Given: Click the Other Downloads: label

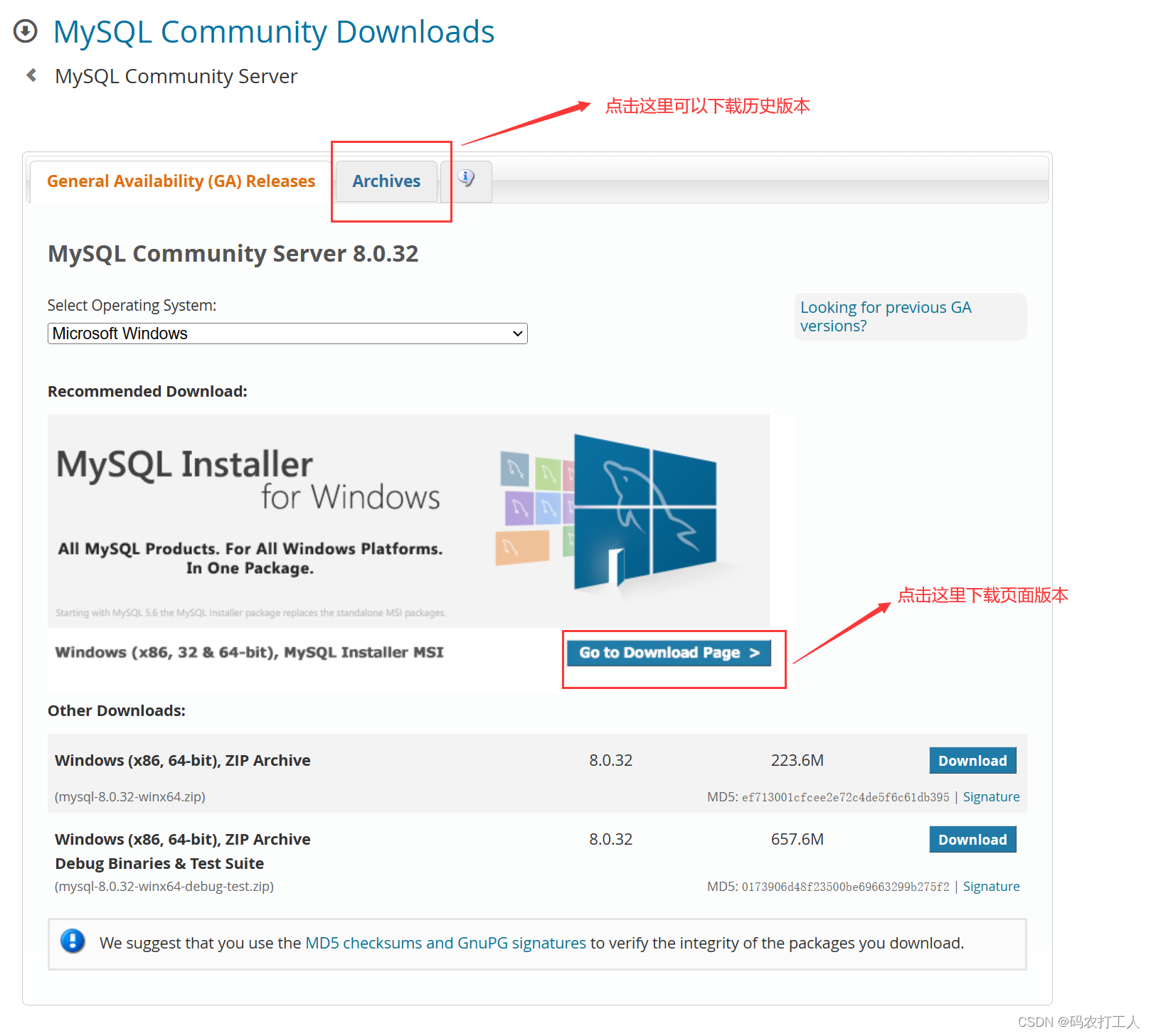Looking at the screenshot, I should pyautogui.click(x=117, y=711).
